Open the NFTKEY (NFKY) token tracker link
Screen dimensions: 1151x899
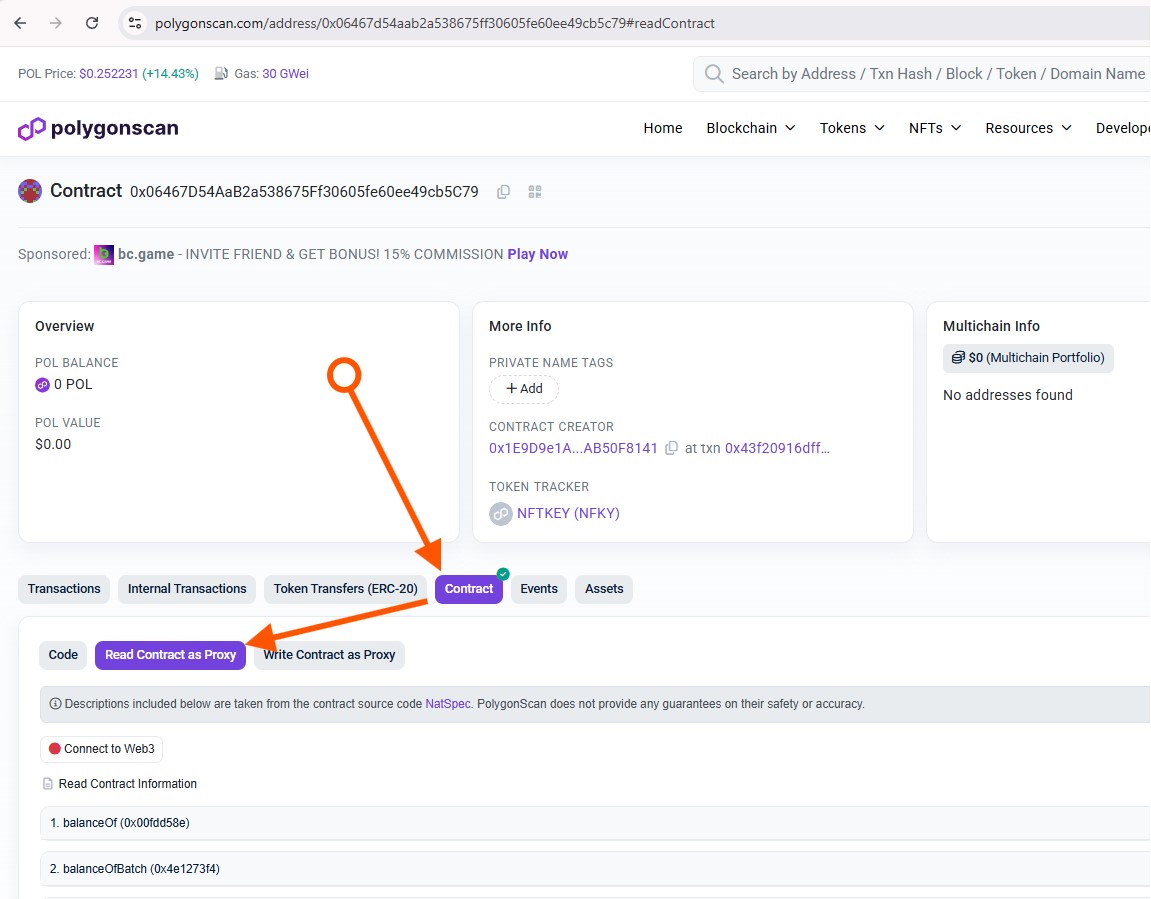tap(568, 513)
